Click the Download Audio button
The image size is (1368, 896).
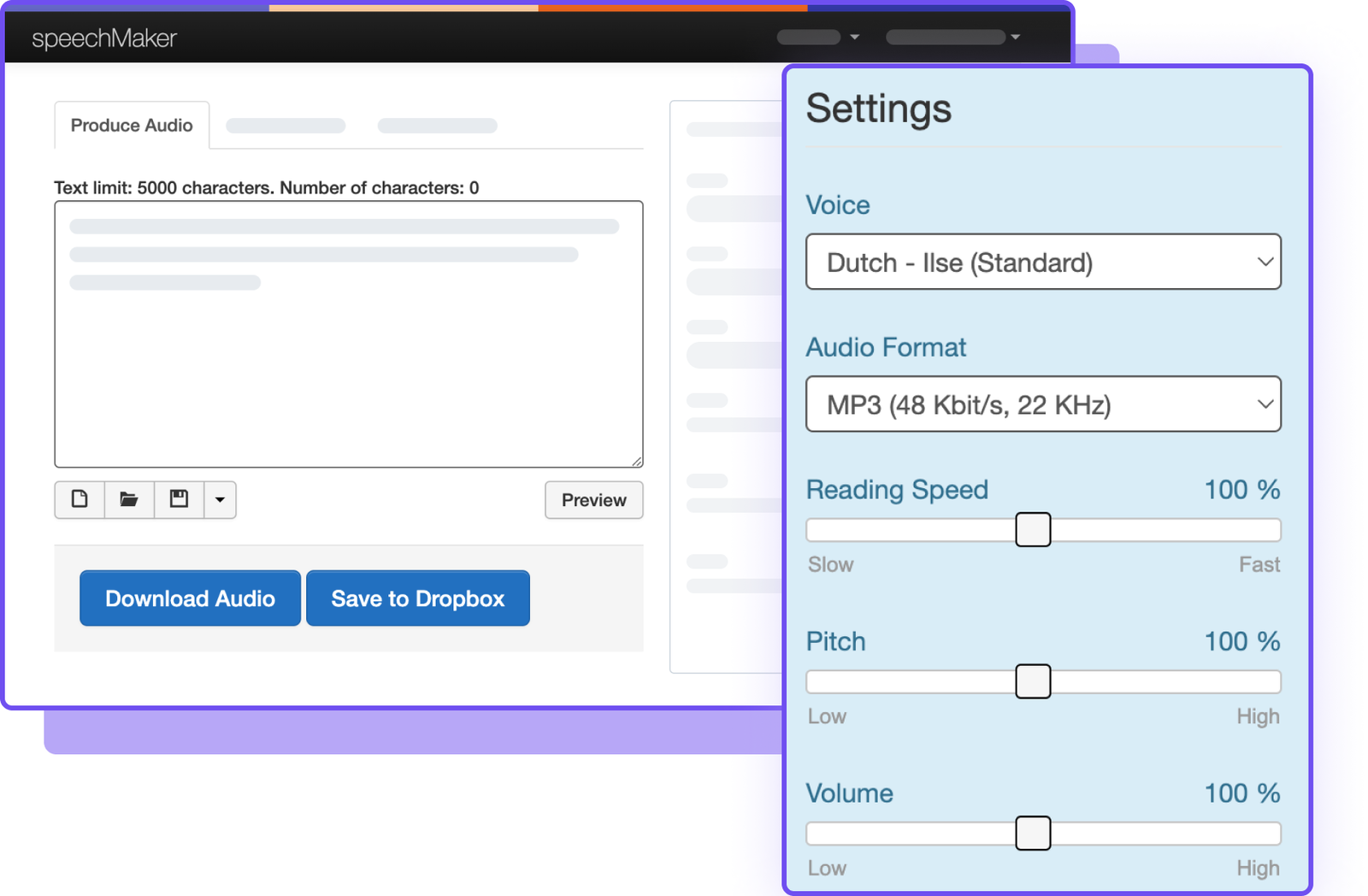click(190, 598)
